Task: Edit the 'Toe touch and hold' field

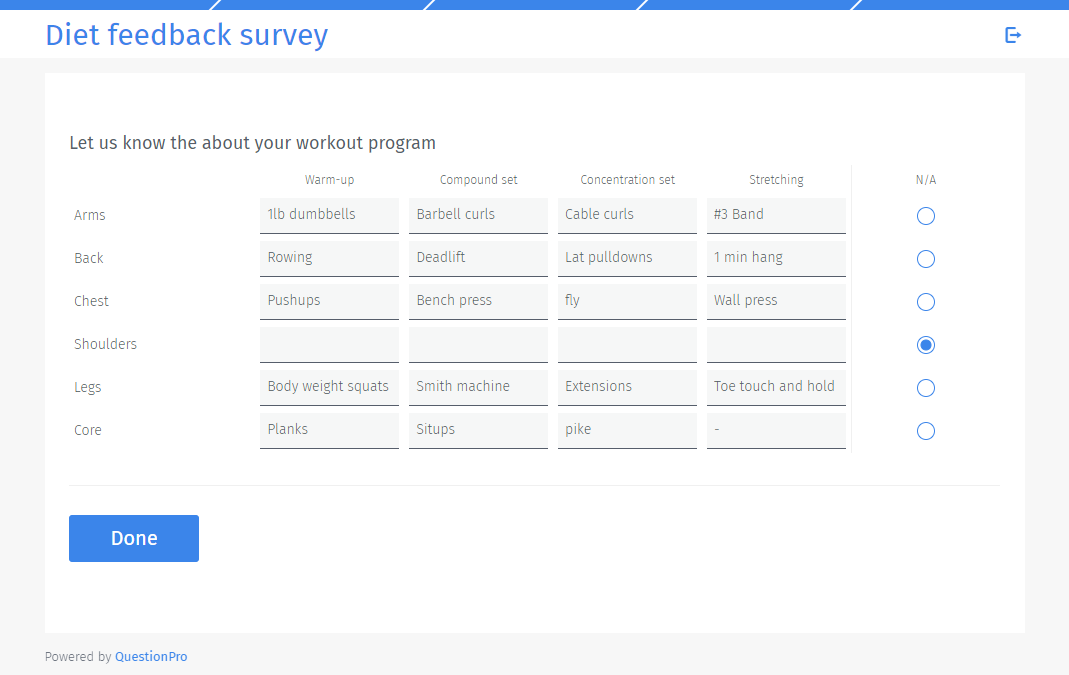Action: [x=776, y=386]
